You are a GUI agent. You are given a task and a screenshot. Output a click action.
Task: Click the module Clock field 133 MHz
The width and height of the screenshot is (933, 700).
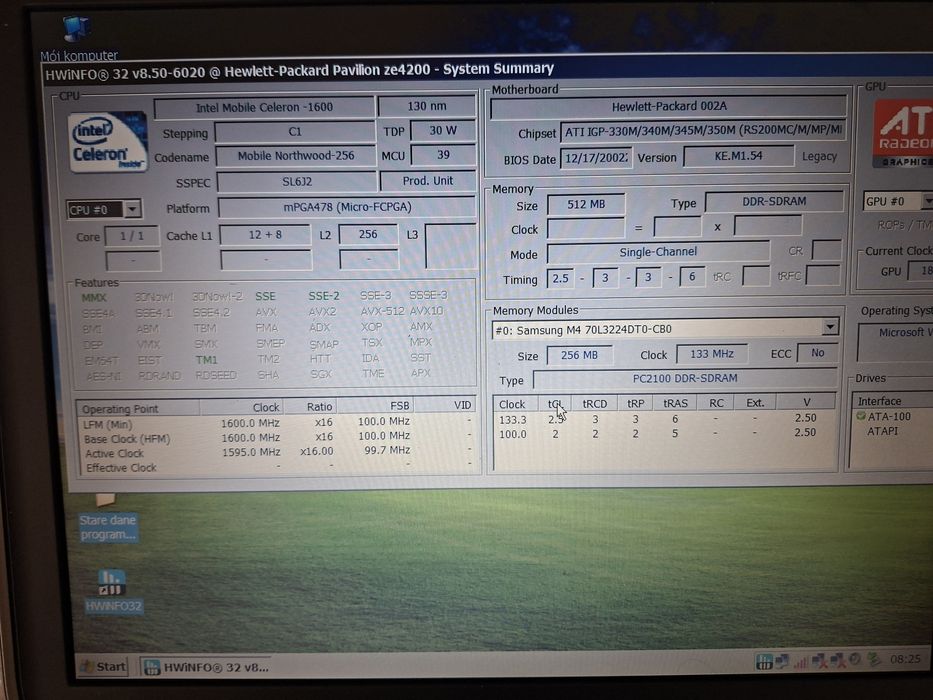[x=712, y=354]
